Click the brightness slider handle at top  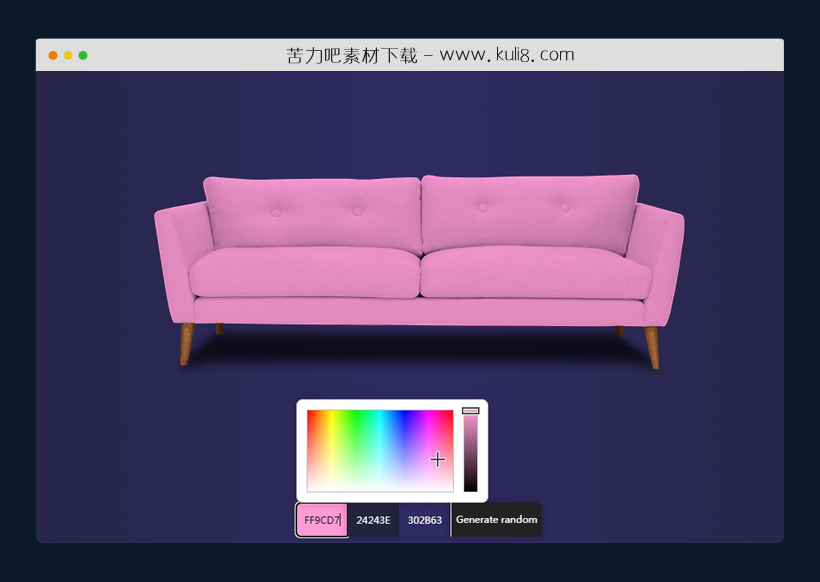point(470,410)
